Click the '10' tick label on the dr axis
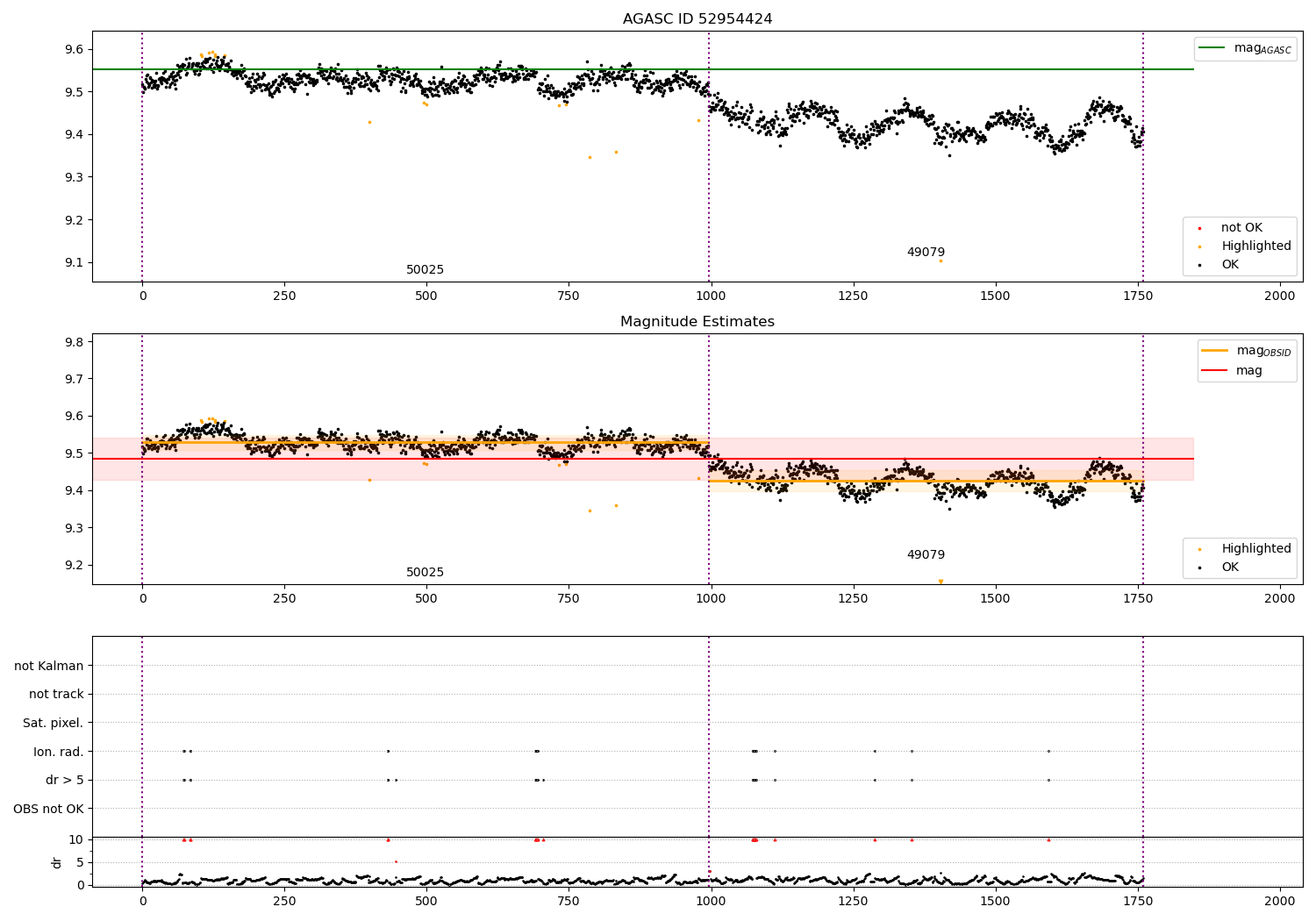Screen dimensions: 1316x921 [76, 839]
